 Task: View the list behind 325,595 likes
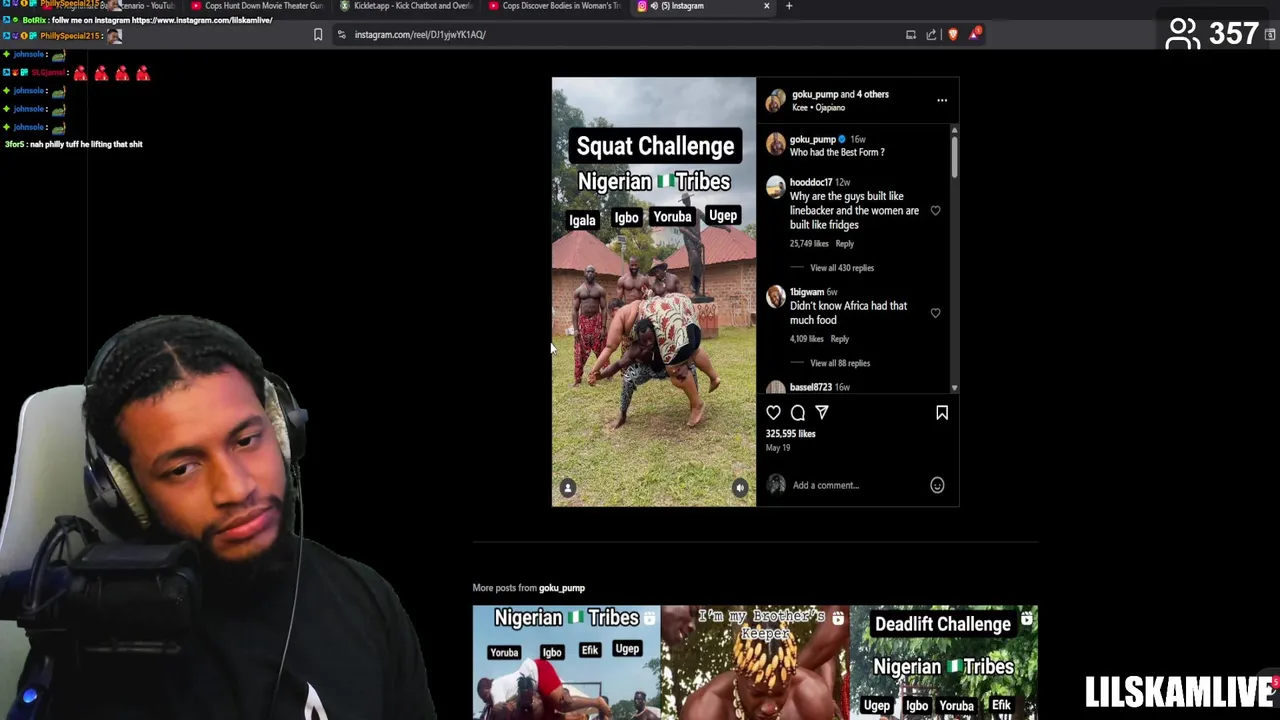pyautogui.click(x=791, y=434)
